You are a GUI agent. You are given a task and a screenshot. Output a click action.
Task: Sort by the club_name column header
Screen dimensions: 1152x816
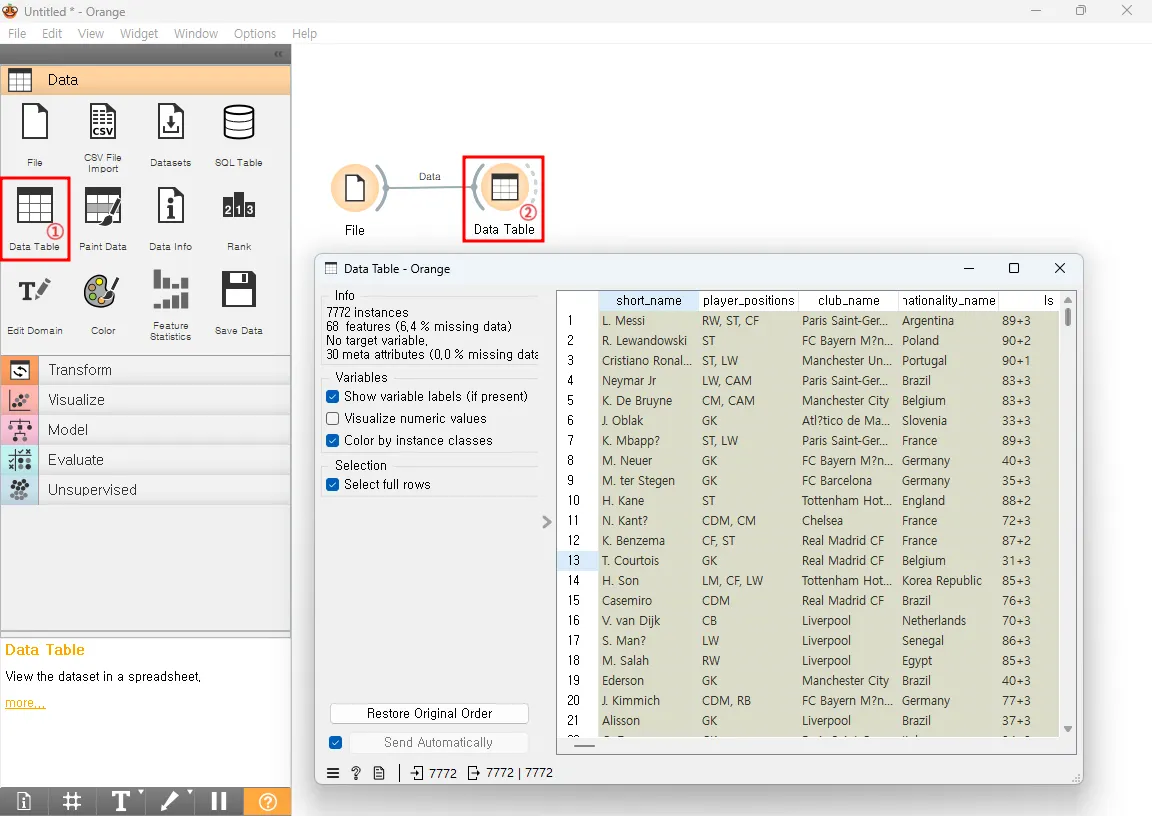coord(848,300)
